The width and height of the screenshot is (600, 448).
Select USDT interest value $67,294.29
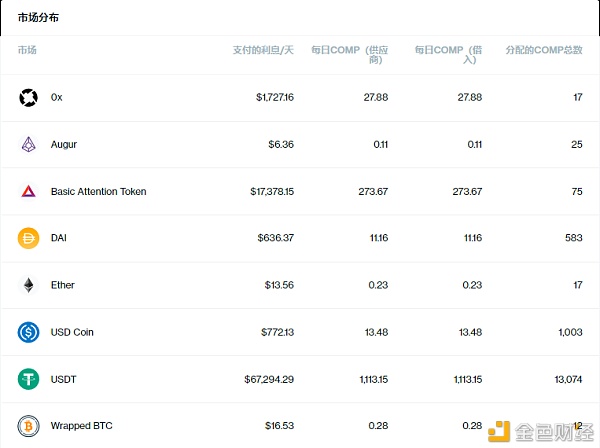click(269, 379)
